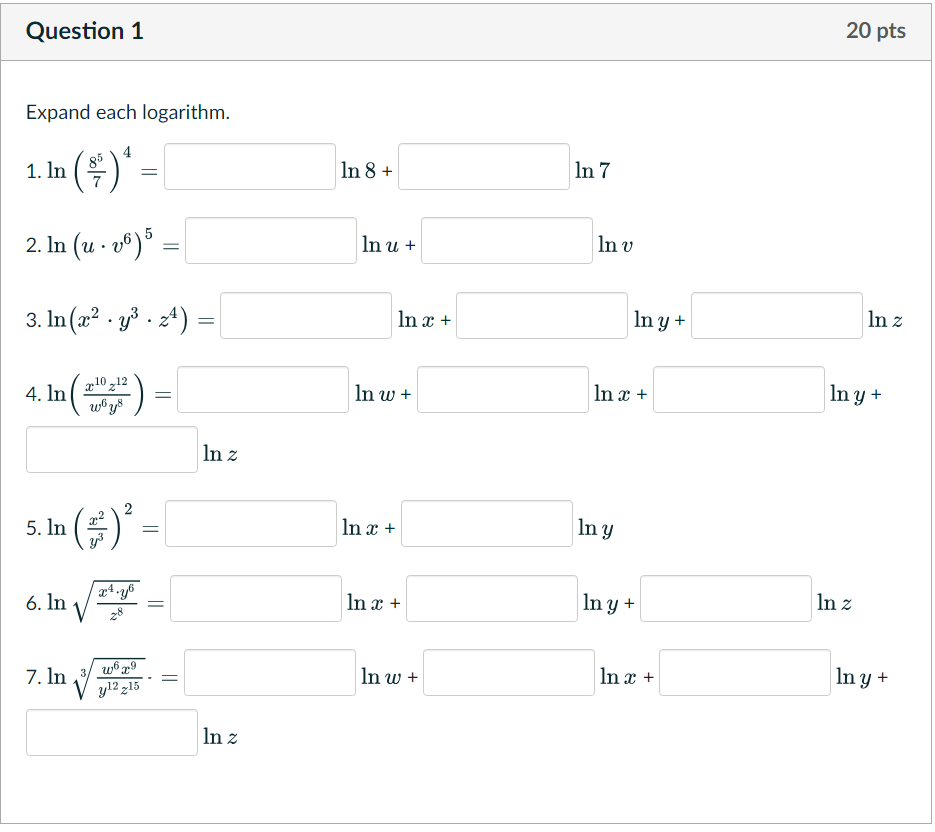The height and width of the screenshot is (832, 935).
Task: Focus the ln w coefficient box in problem 4
Action: tap(262, 389)
